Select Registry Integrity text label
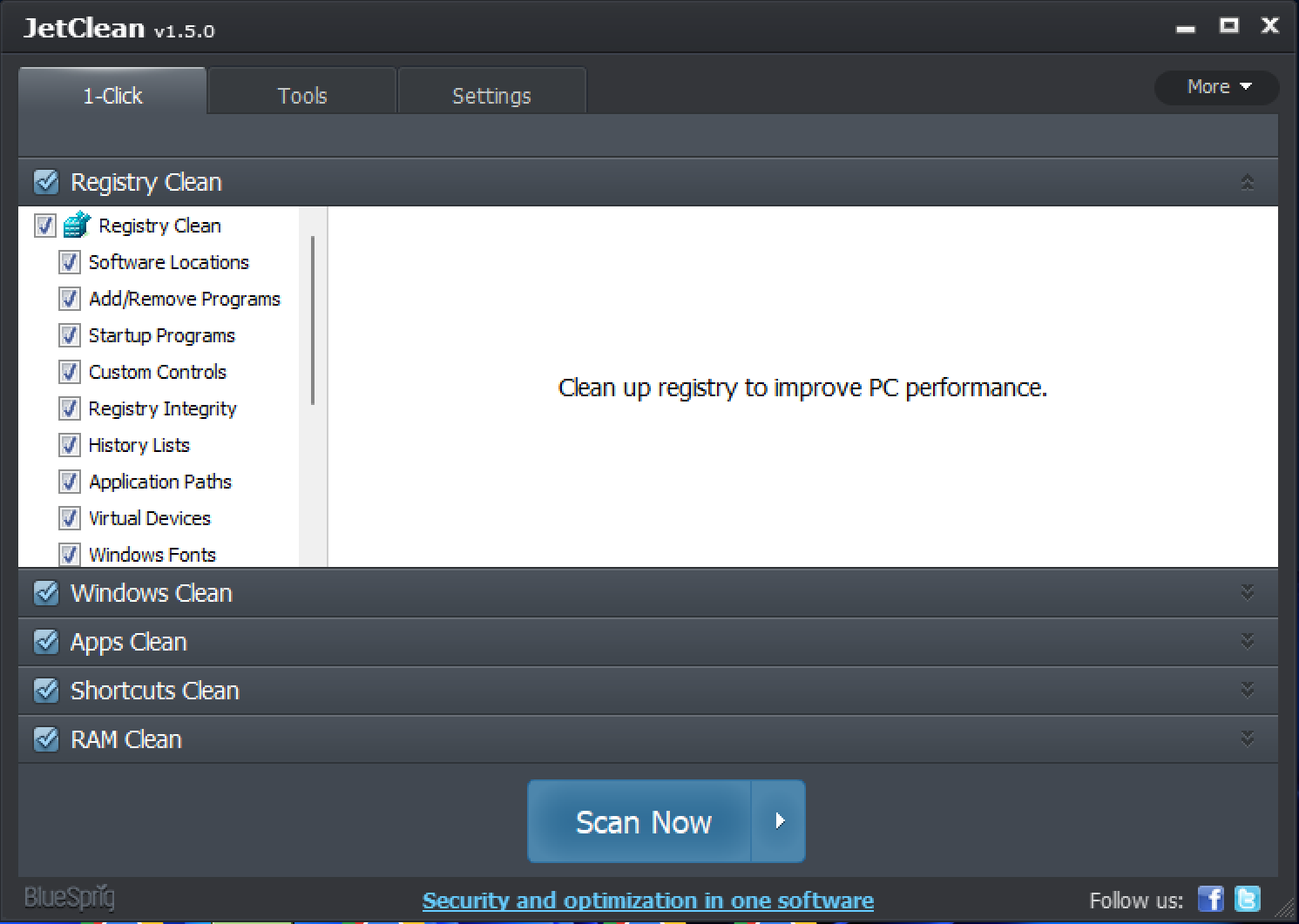 pos(163,408)
